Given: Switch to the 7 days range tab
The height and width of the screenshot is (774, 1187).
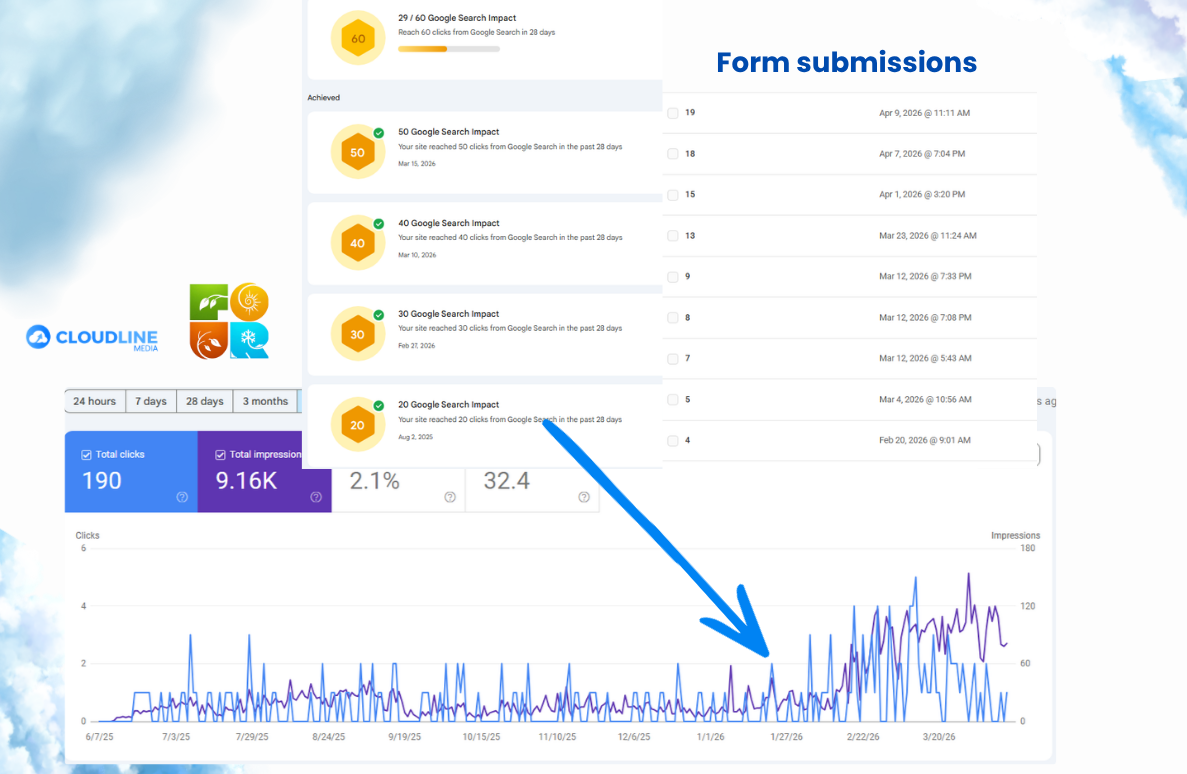Looking at the screenshot, I should 151,401.
